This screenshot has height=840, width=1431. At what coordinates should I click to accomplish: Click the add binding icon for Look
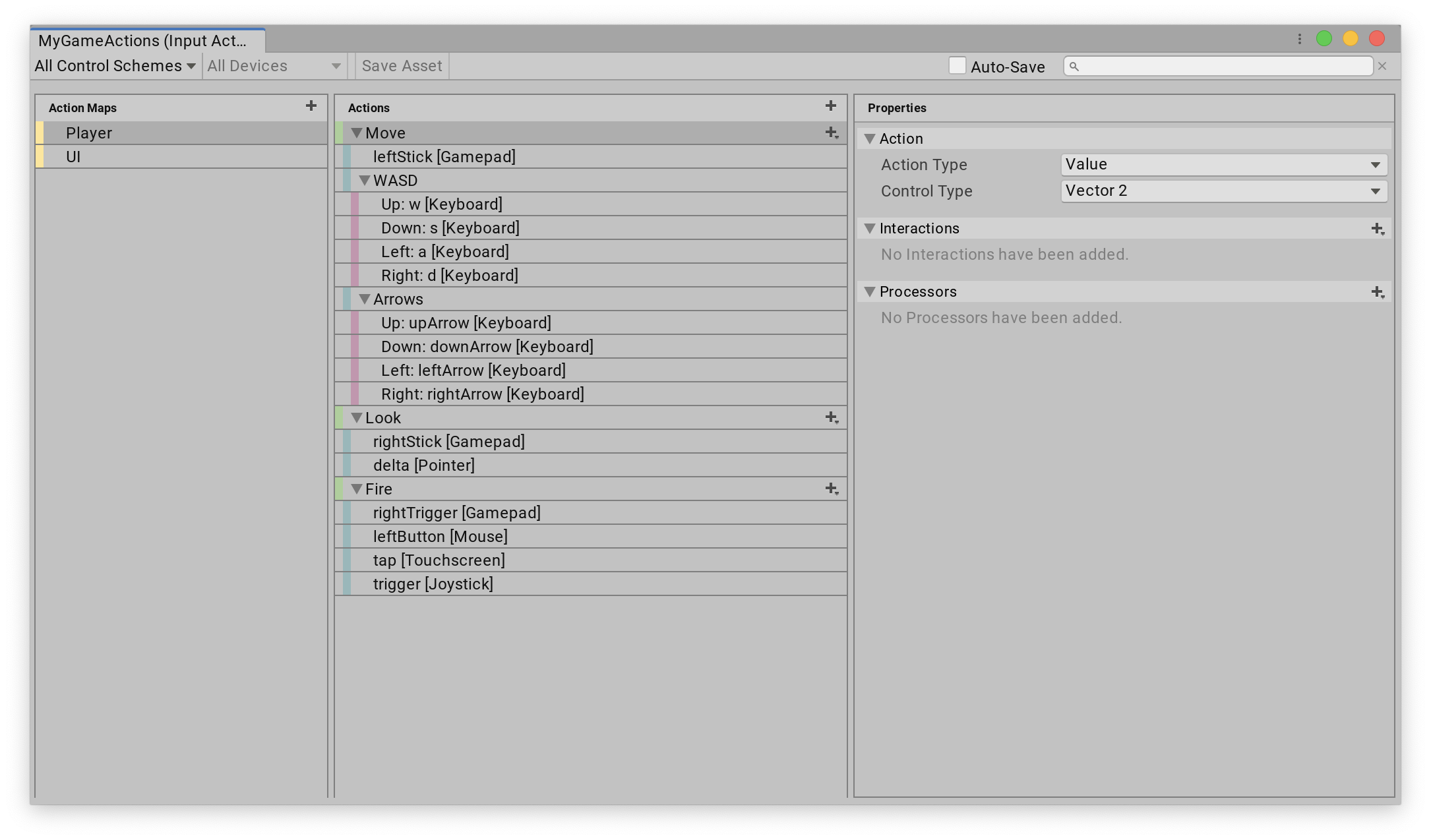832,417
